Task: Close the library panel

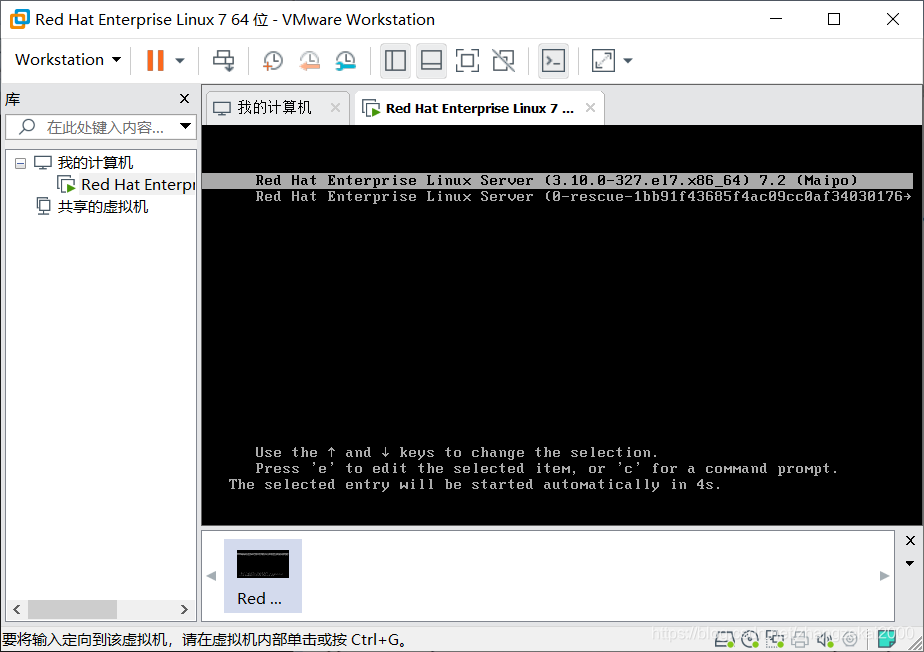Action: click(184, 98)
